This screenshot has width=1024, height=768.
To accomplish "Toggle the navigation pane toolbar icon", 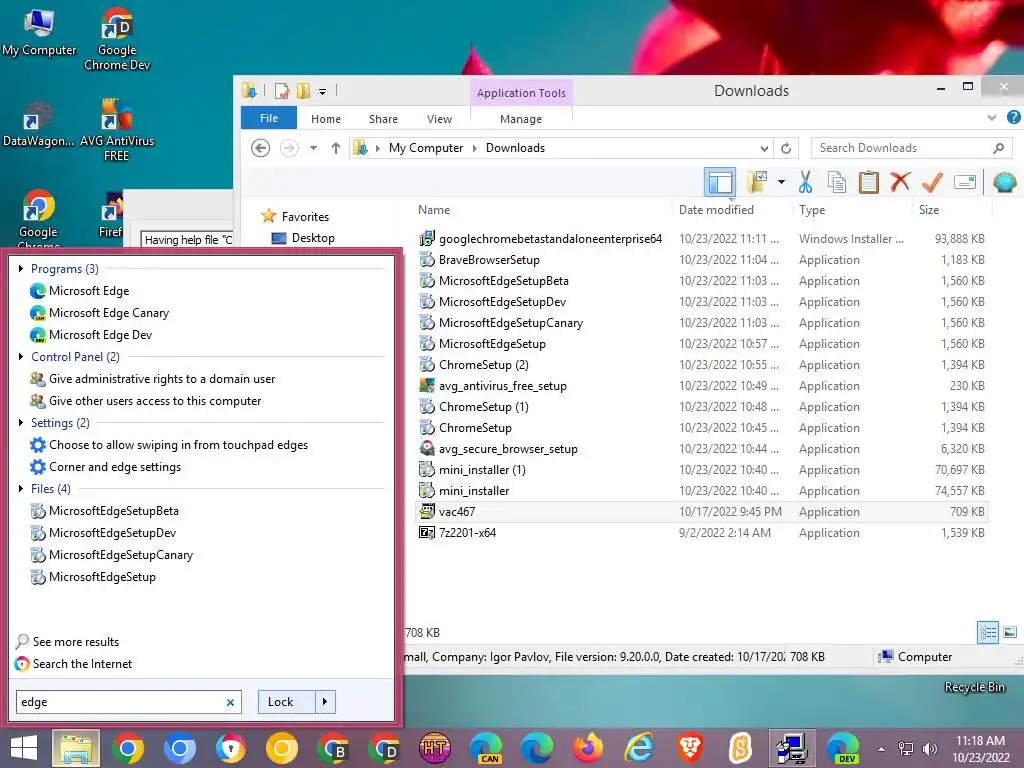I will 720,182.
